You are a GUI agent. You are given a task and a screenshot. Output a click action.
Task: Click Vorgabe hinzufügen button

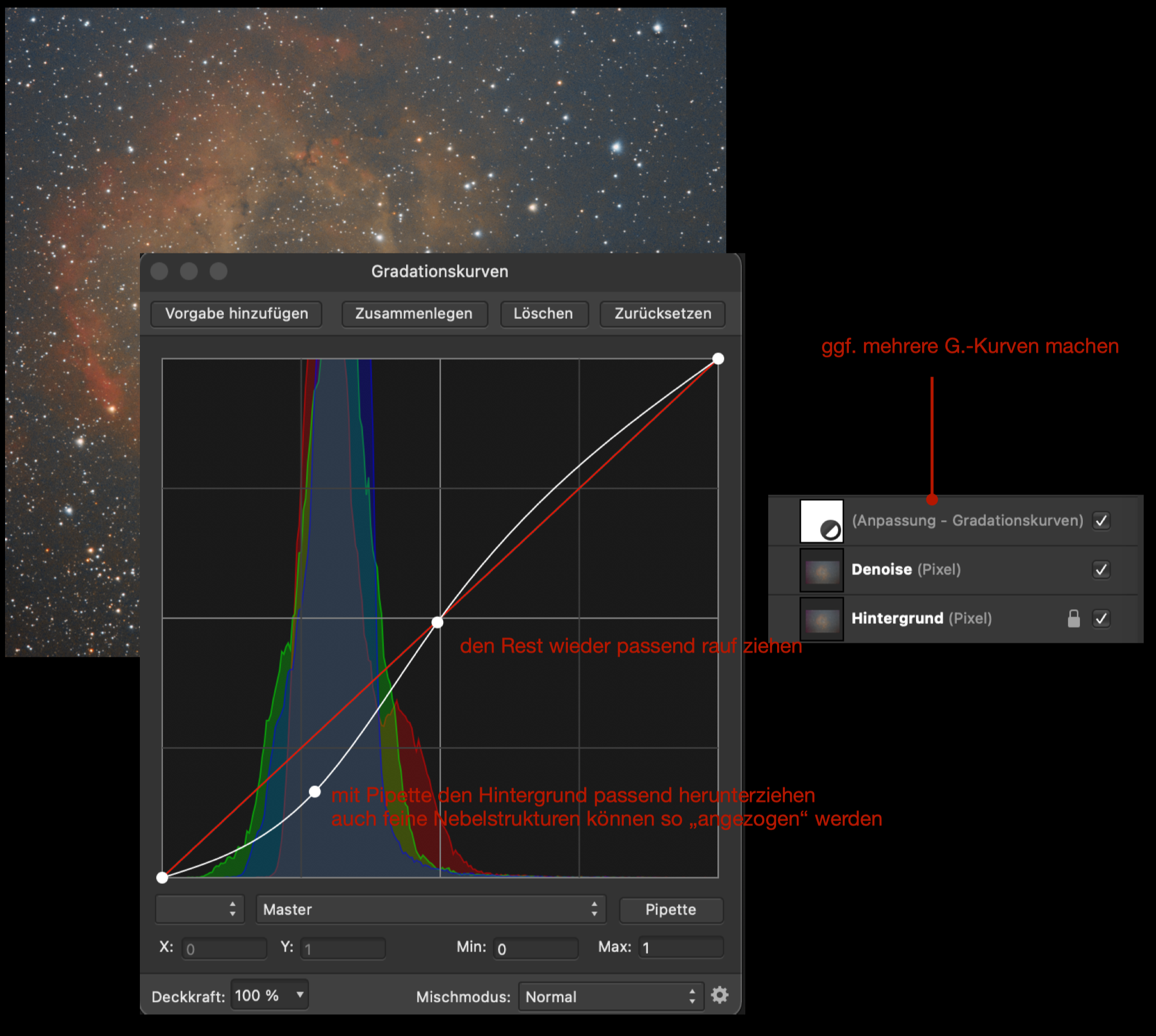[236, 314]
